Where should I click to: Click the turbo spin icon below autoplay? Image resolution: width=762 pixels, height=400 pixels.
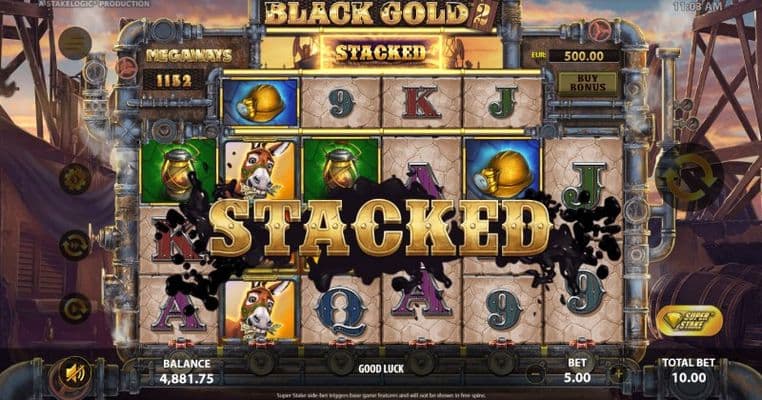[75, 309]
